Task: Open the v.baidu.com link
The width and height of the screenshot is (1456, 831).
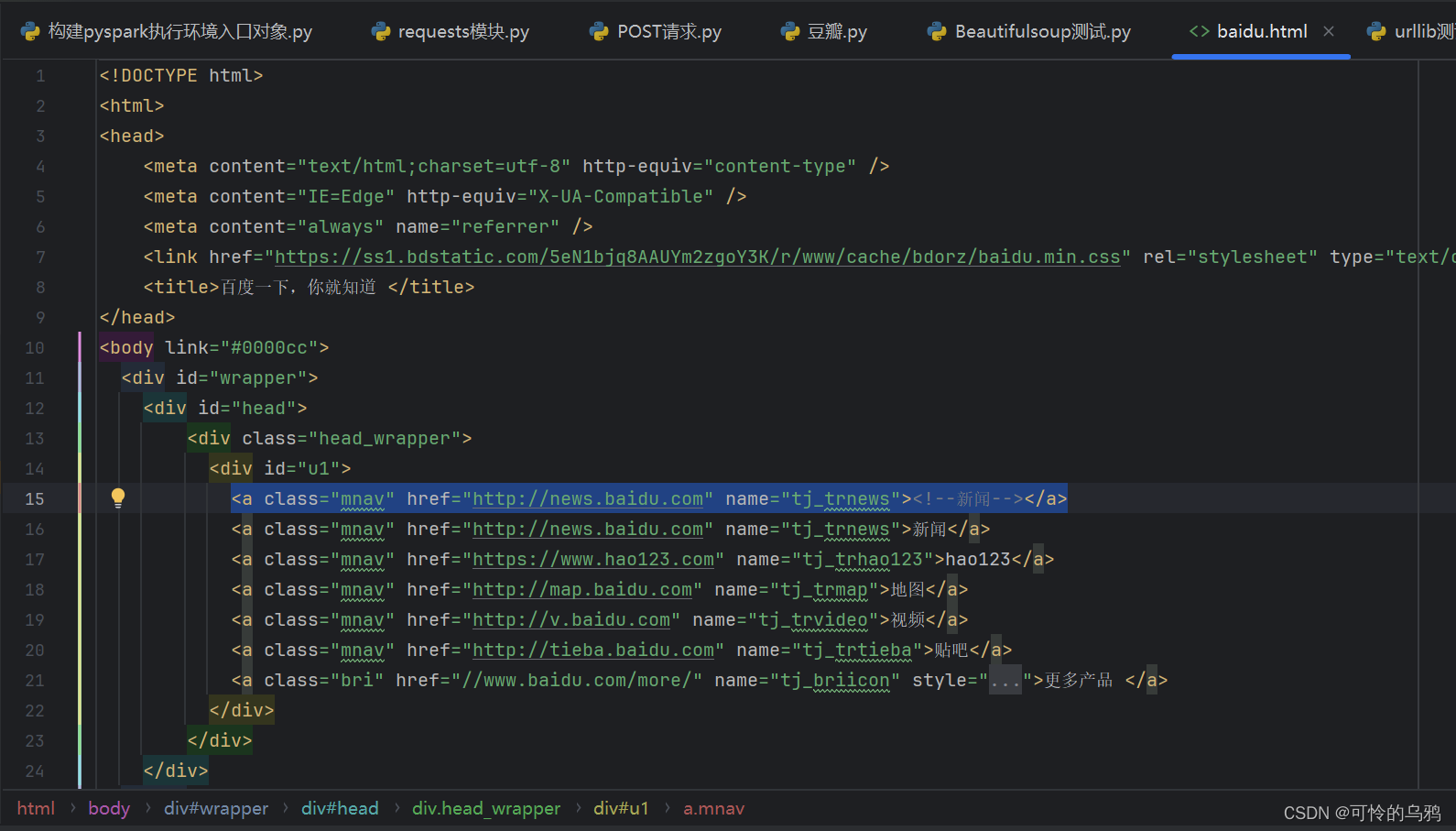Action: [571, 620]
